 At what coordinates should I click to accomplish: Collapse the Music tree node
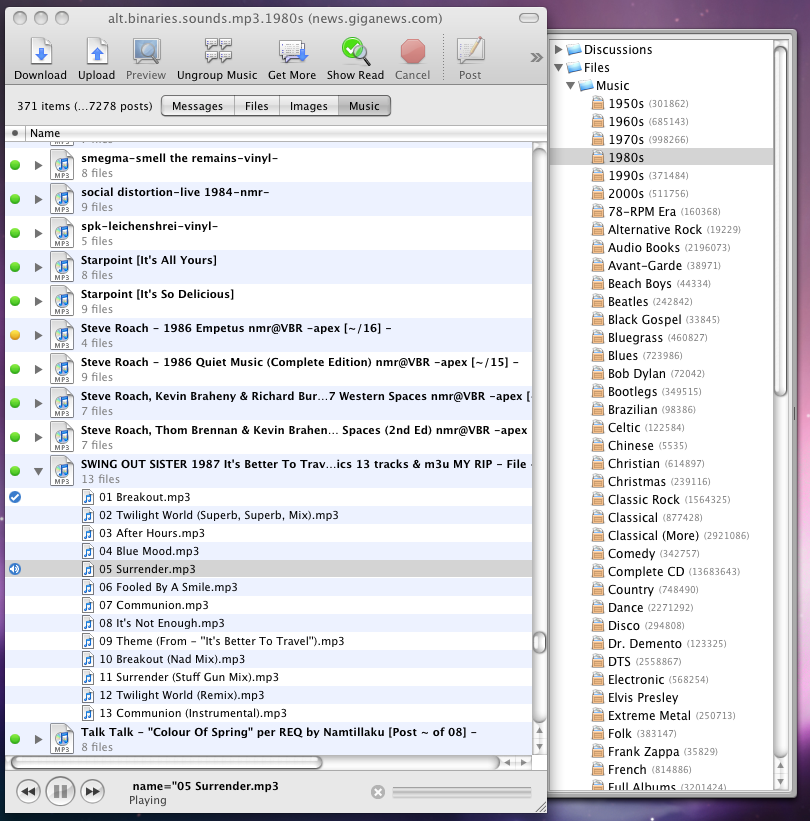(570, 85)
